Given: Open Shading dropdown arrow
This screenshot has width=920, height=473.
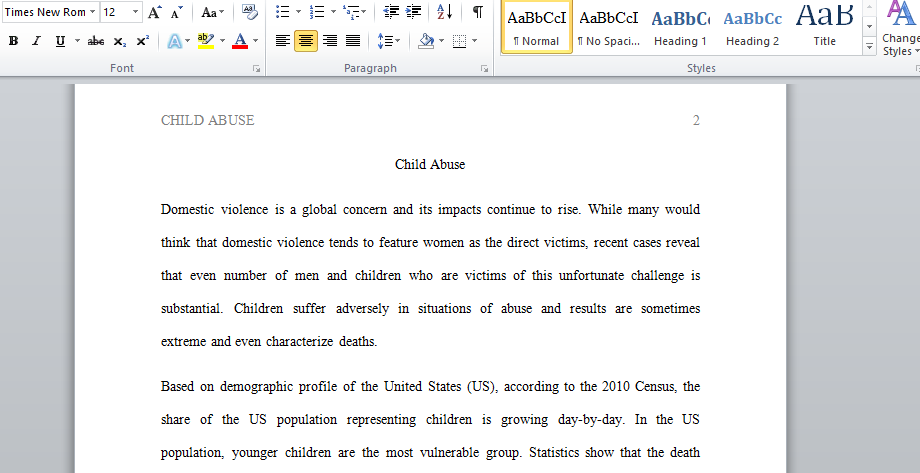Looking at the screenshot, I should (x=441, y=41).
